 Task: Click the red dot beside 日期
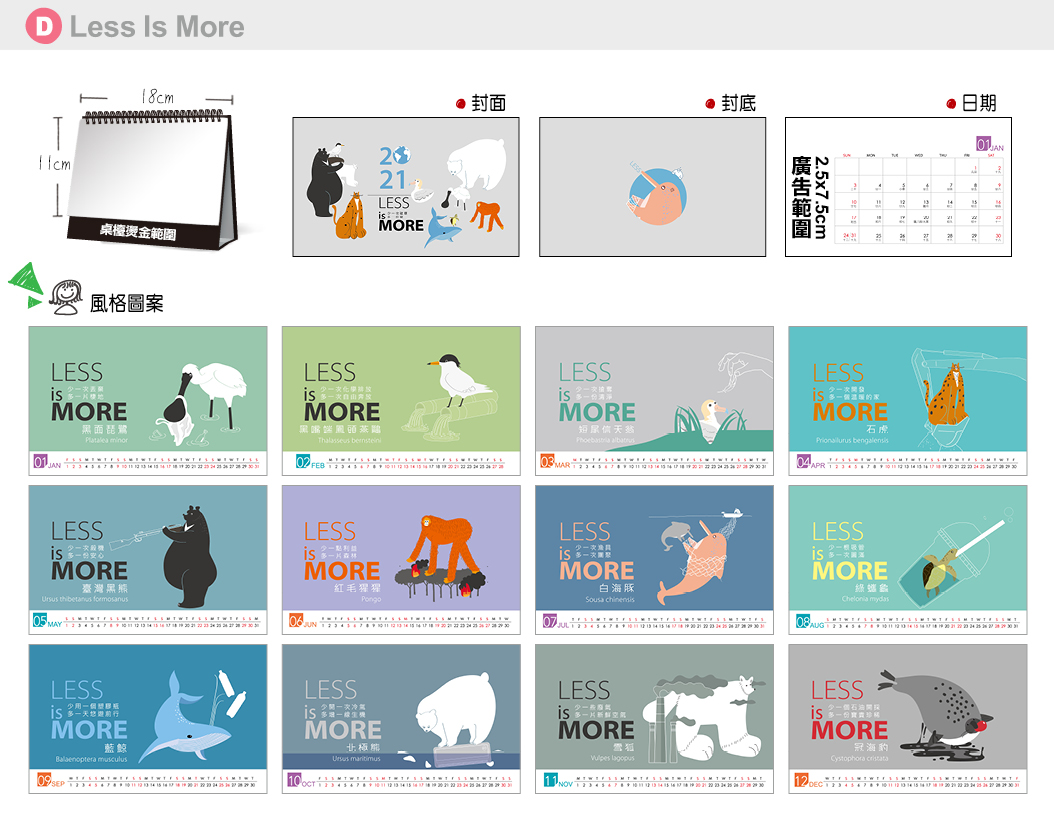[951, 104]
